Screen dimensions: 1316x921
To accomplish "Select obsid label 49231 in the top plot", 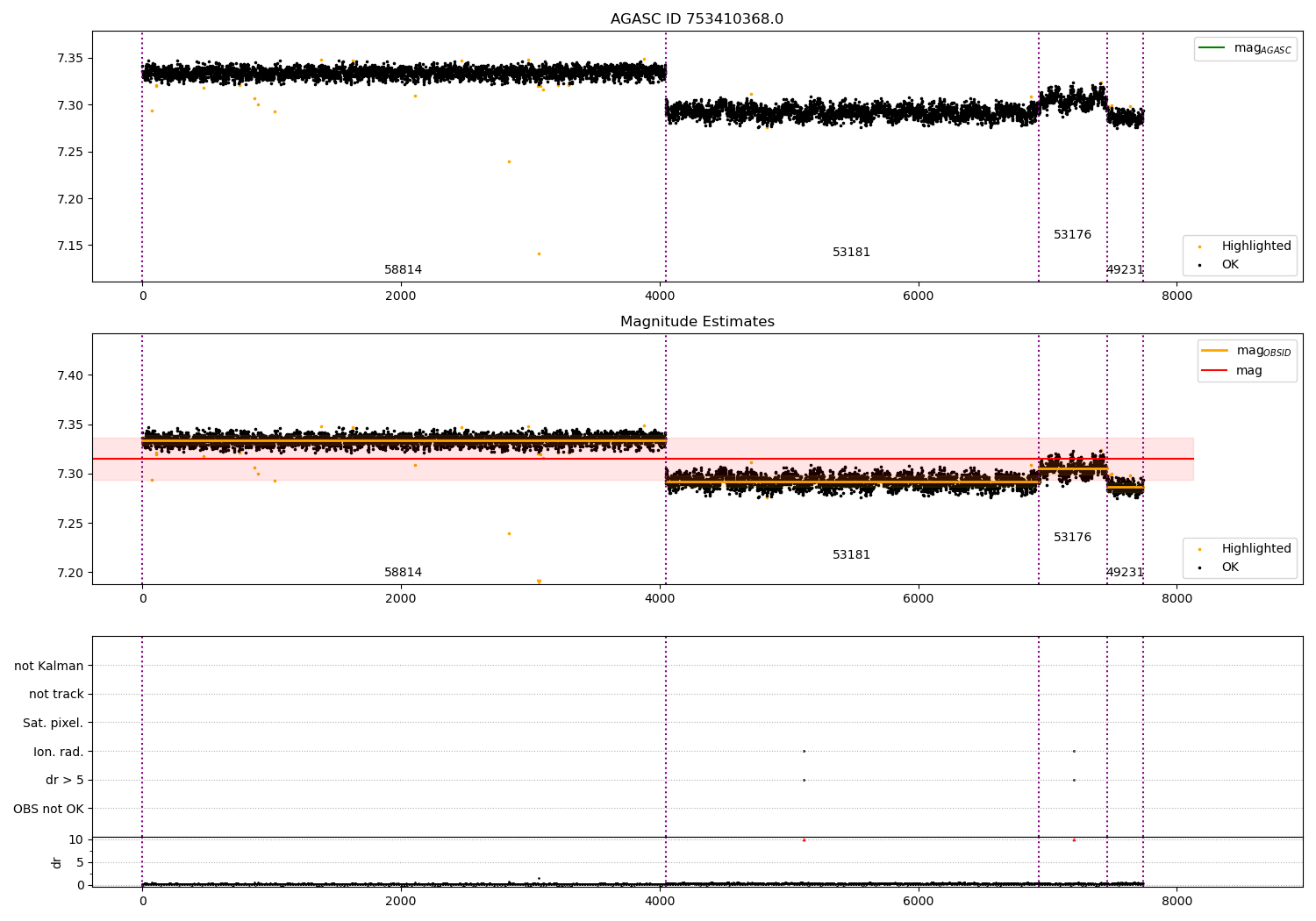I will point(1125,270).
